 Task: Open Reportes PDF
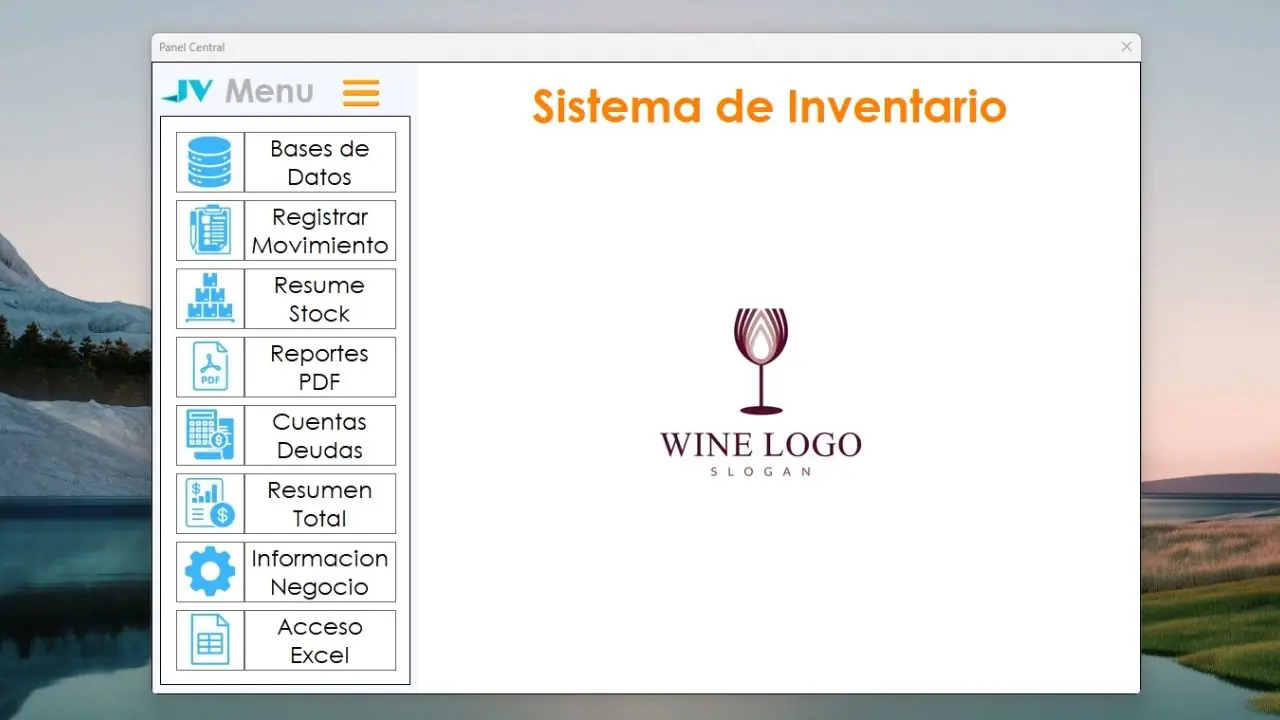[320, 367]
